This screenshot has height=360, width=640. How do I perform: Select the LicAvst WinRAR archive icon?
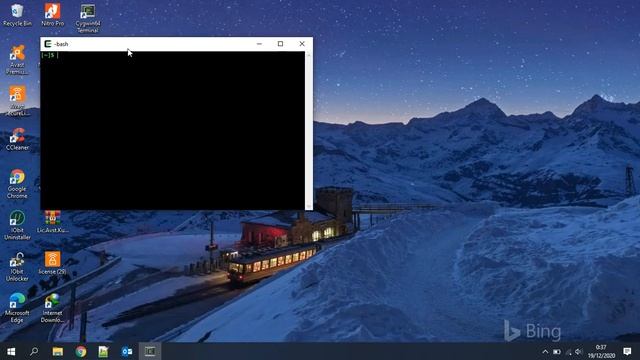[x=53, y=222]
